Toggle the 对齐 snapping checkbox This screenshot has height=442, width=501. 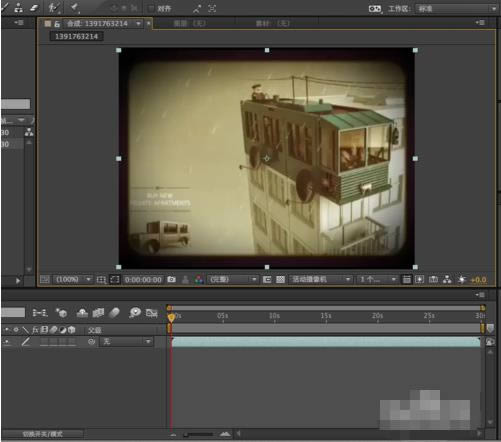(x=151, y=9)
